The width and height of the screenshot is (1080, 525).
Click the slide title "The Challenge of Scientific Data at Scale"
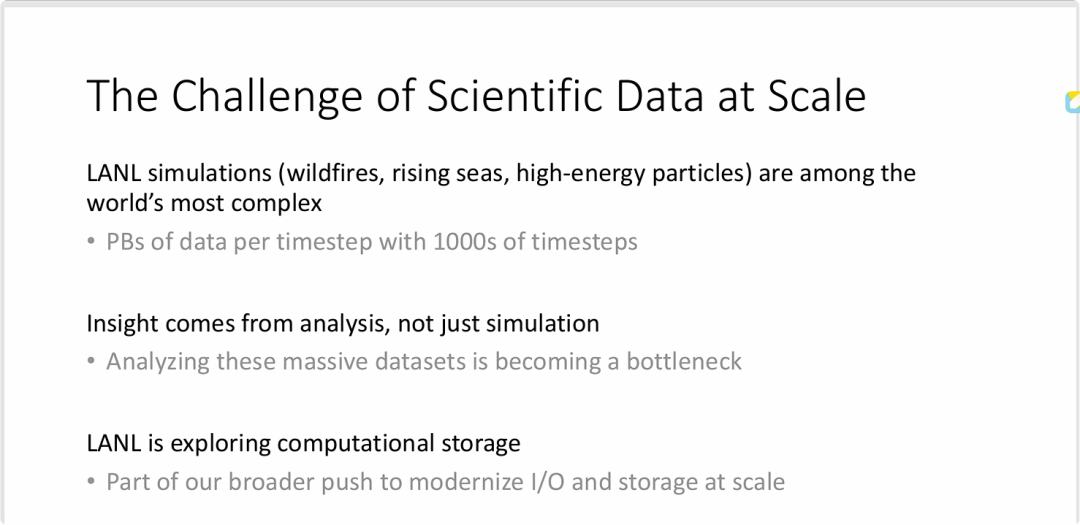tap(476, 96)
